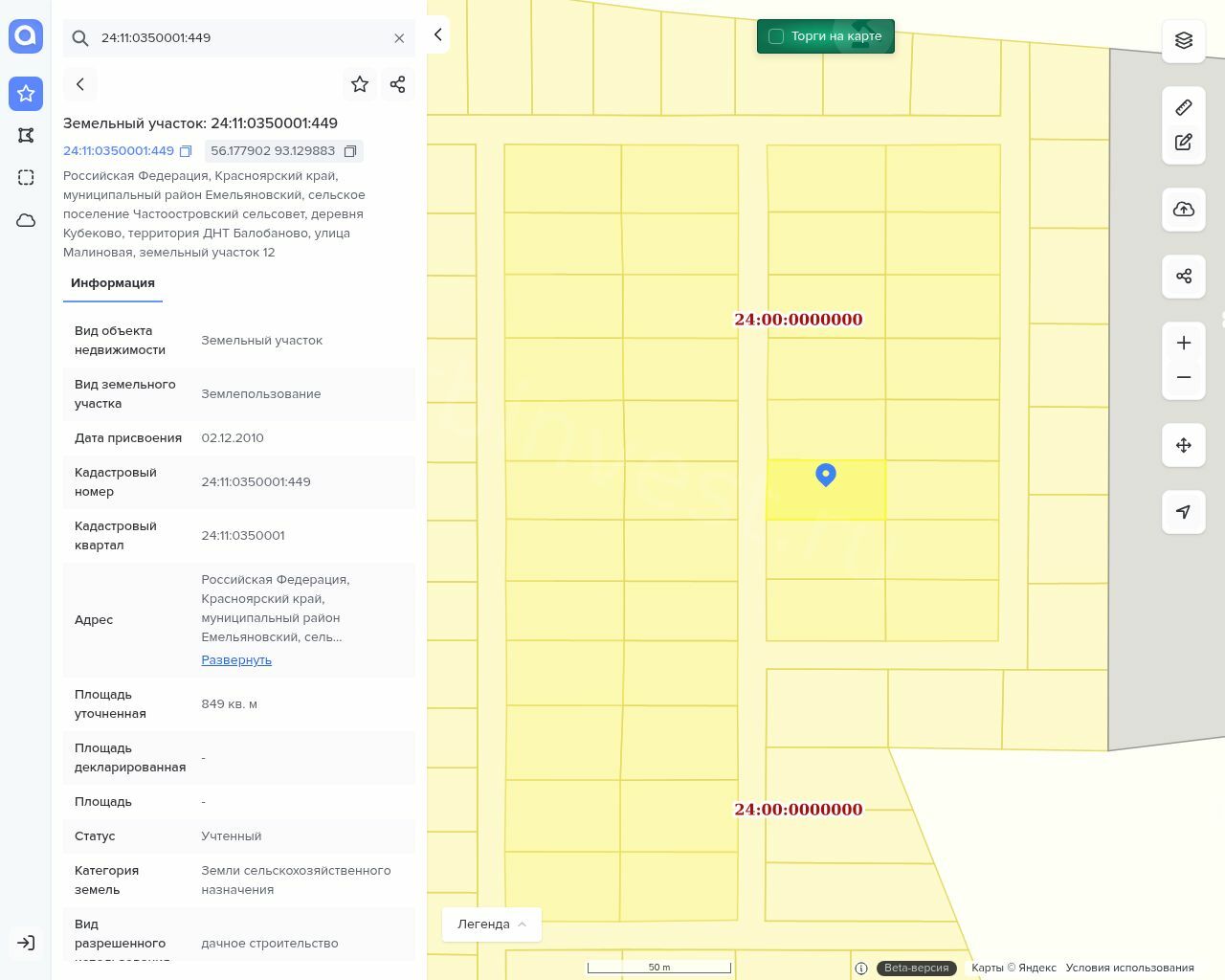Add parcel to favorites with star
The width and height of the screenshot is (1225, 980).
pyautogui.click(x=360, y=84)
